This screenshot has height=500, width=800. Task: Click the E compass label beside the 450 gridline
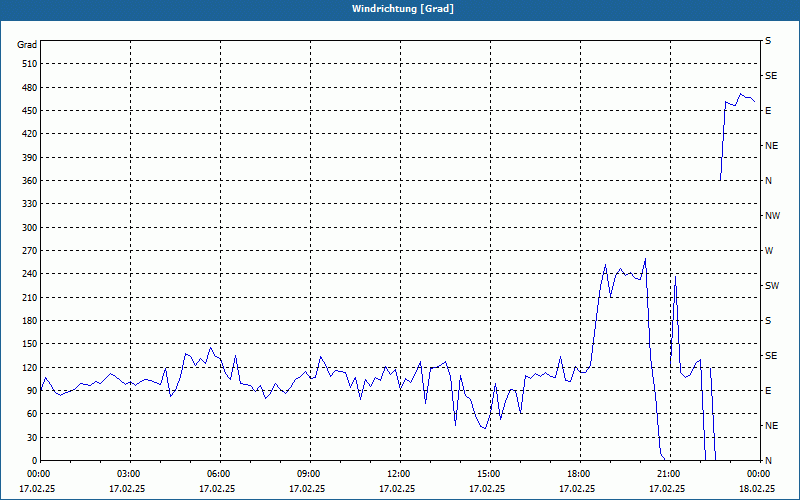click(x=768, y=111)
